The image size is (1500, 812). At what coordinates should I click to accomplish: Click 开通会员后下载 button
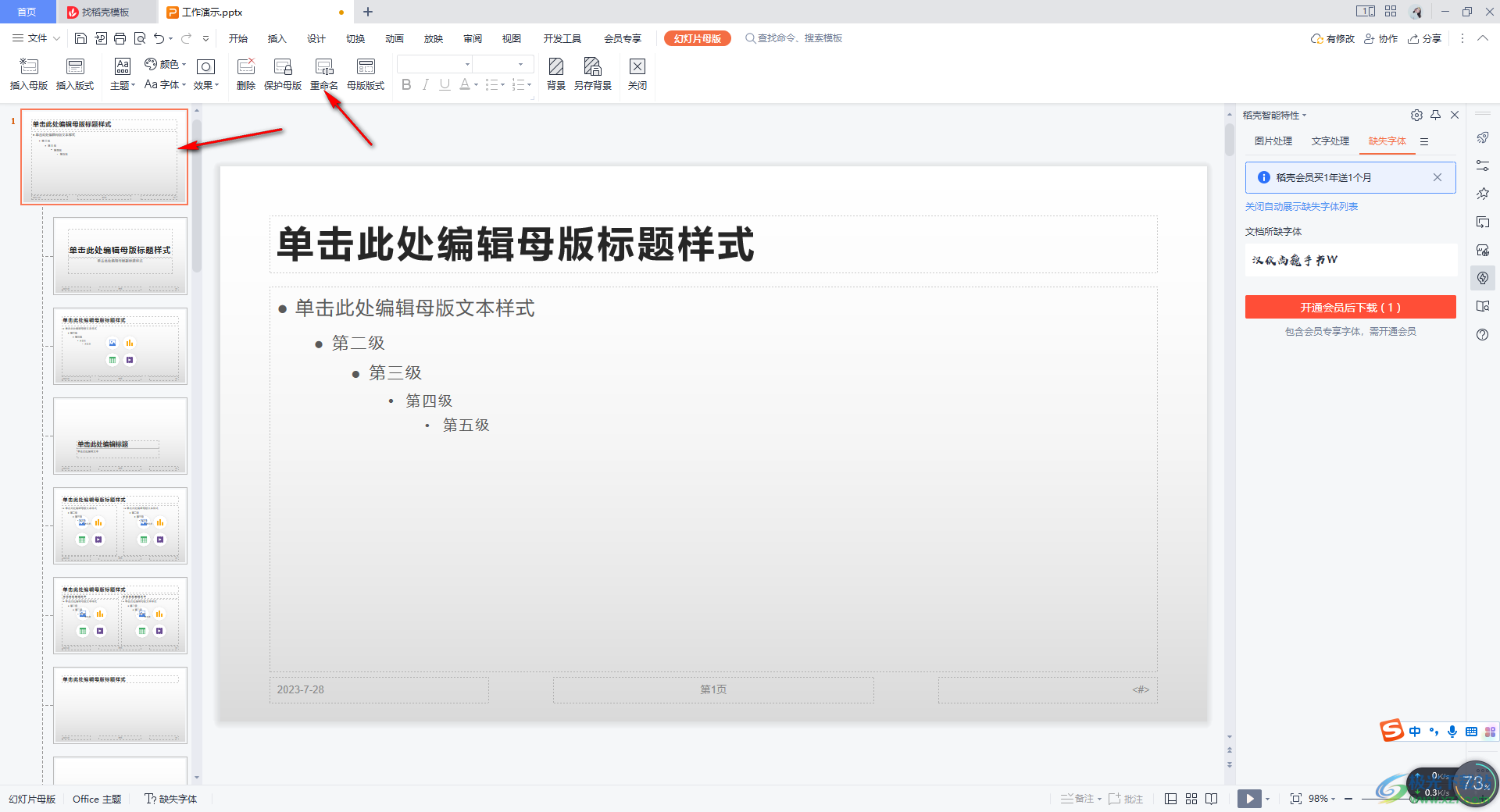pos(1351,307)
